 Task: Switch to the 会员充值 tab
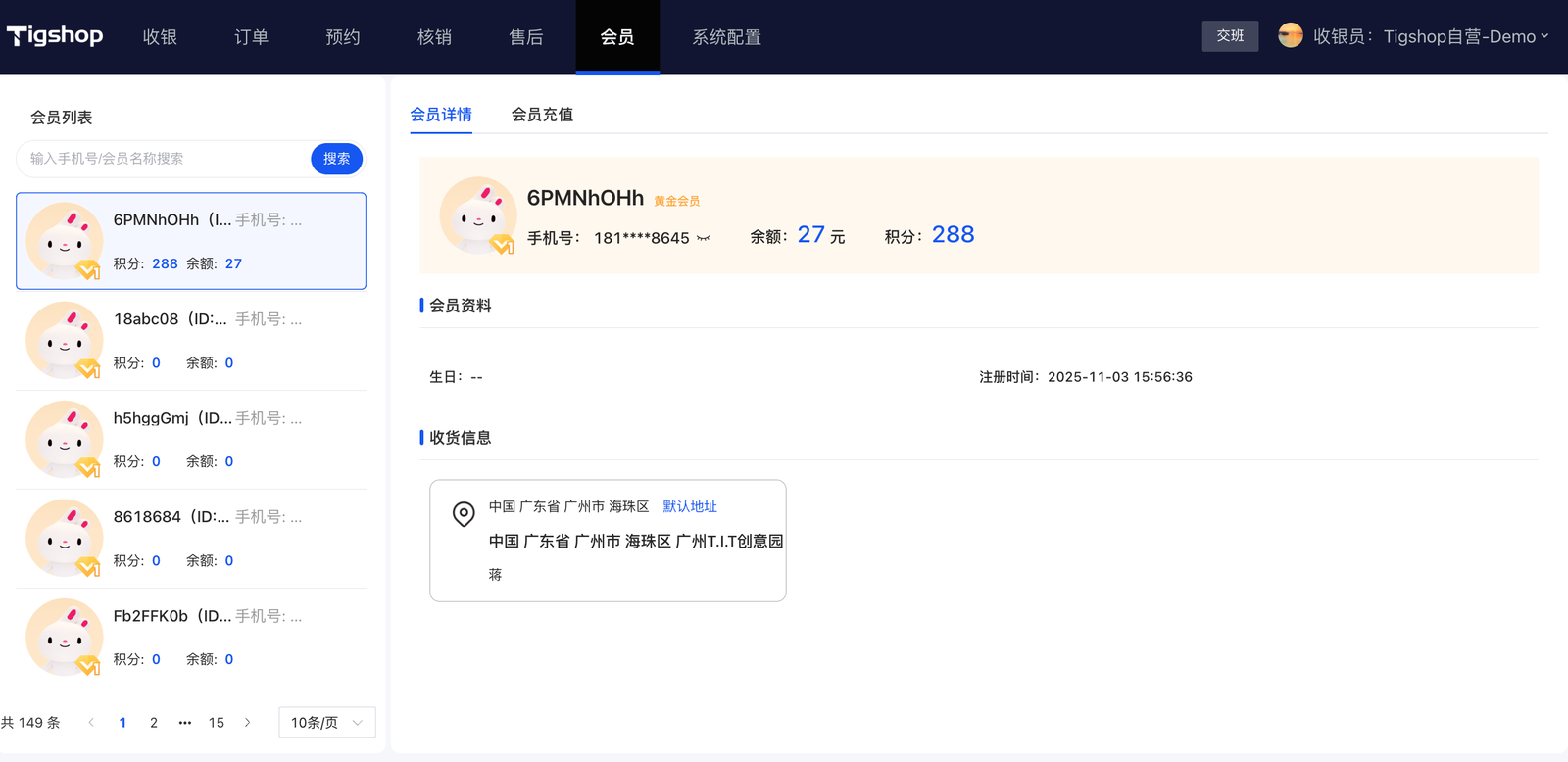pos(542,115)
